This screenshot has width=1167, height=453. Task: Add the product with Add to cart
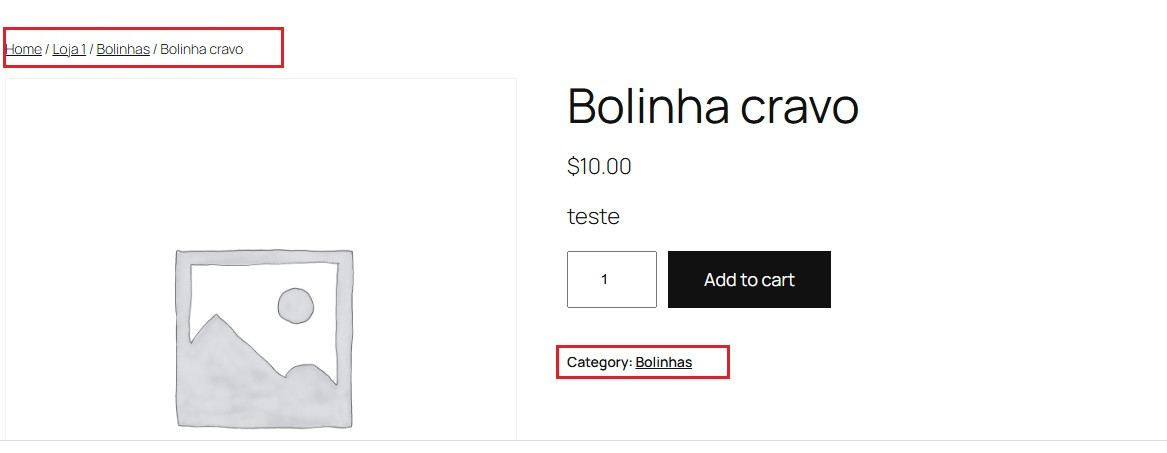[x=749, y=279]
